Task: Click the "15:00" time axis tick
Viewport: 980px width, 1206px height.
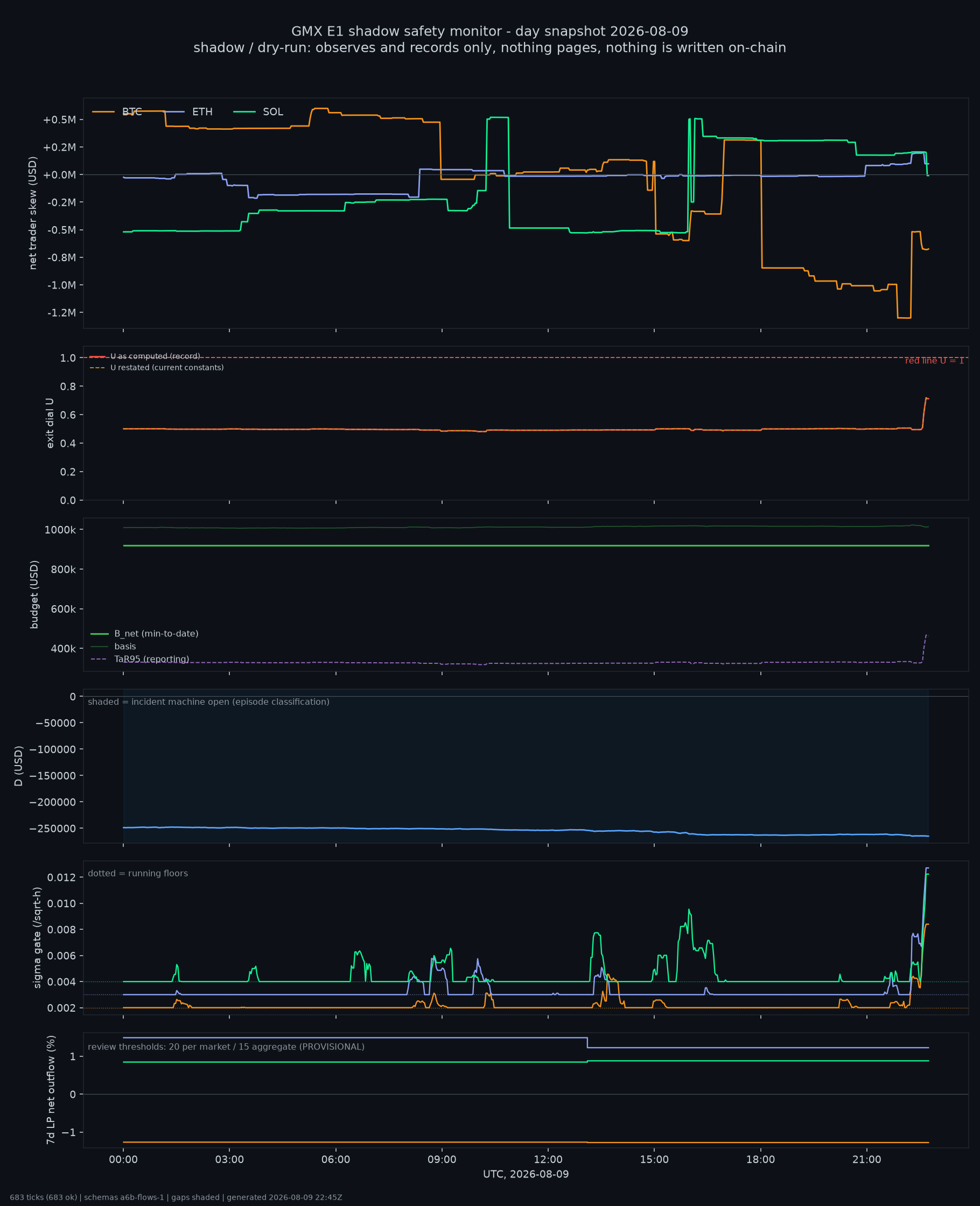Action: [654, 1160]
